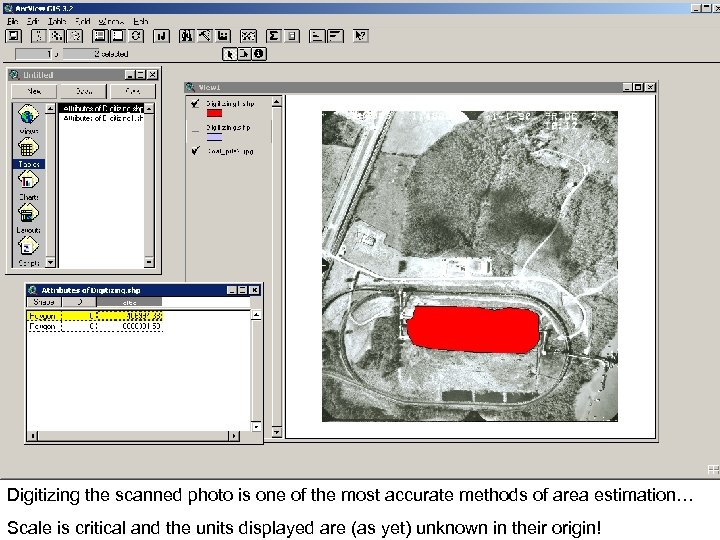This screenshot has height=540, width=720.
Task: Click the Paste toolbar icon
Action: pos(75,36)
